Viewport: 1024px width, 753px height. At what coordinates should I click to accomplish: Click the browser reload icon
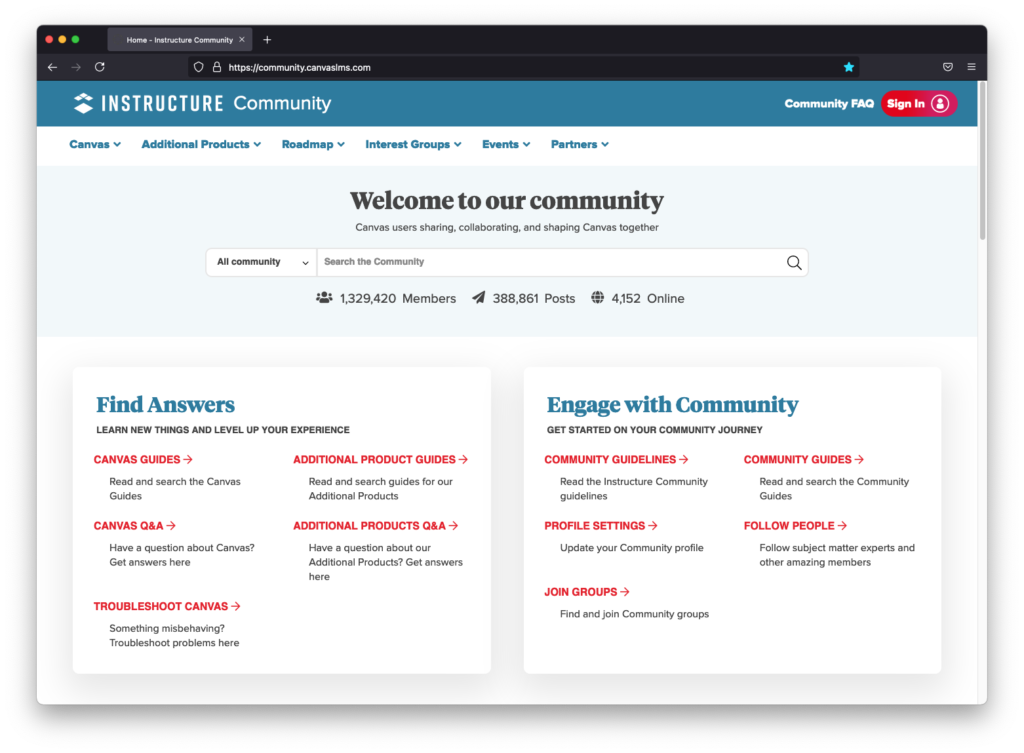100,67
